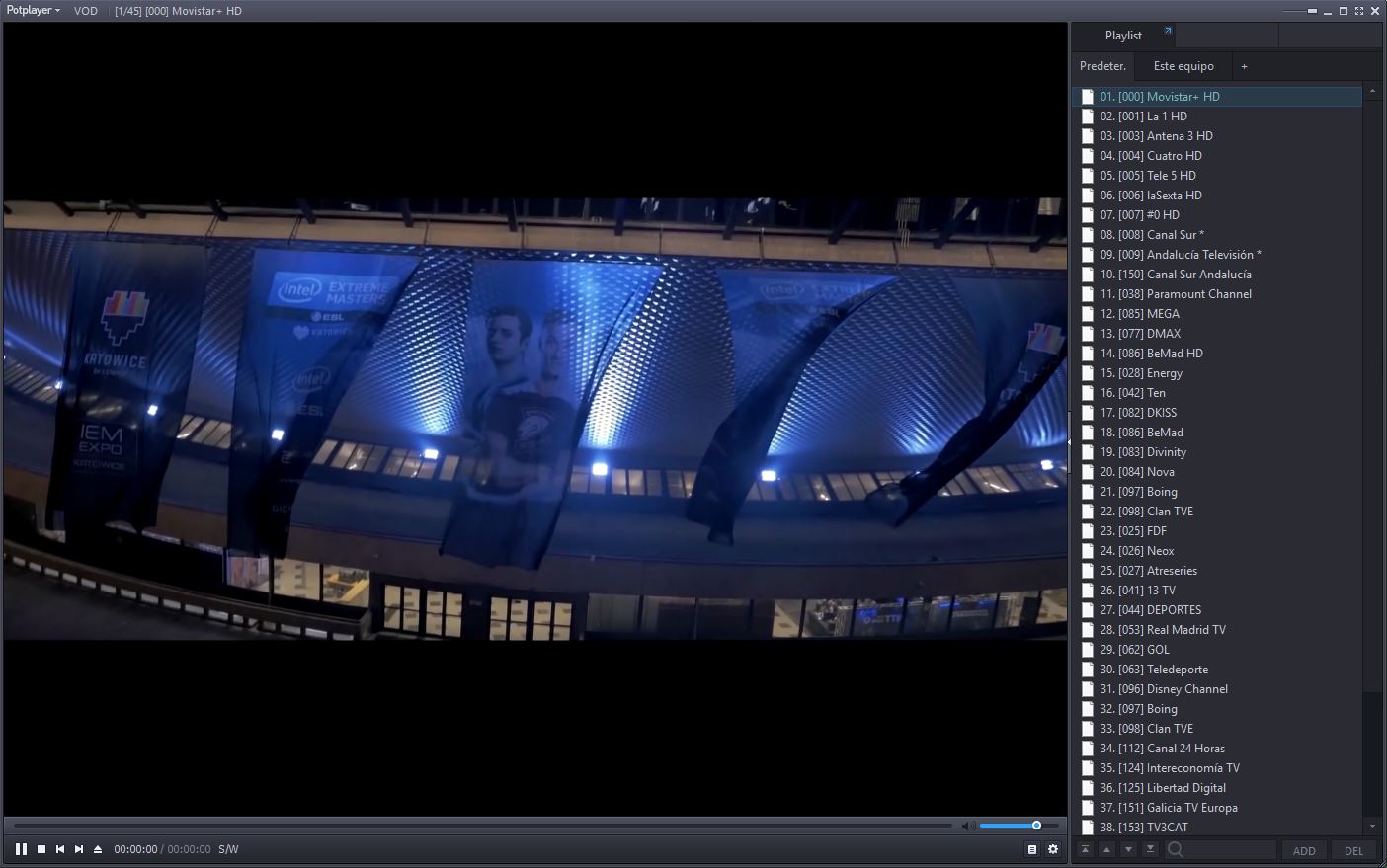
Task: Select 09. [009] Andalucía Televisión *
Action: coord(1217,255)
